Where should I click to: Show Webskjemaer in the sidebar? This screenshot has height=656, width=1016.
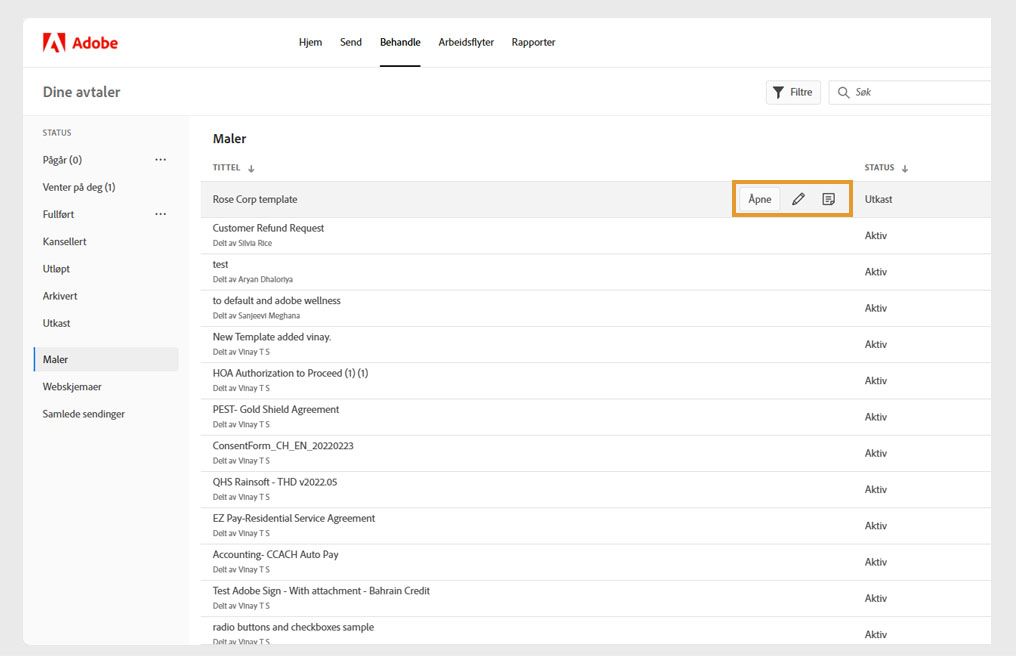(x=72, y=387)
